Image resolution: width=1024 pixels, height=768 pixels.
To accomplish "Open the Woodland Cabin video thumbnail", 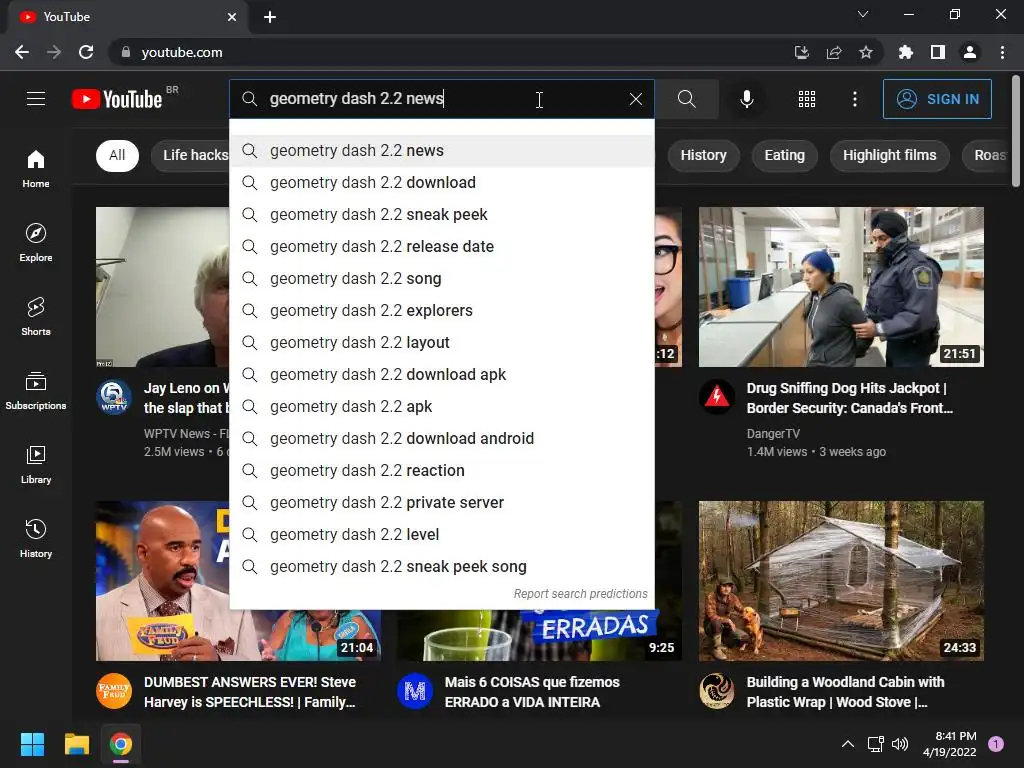I will click(841, 581).
